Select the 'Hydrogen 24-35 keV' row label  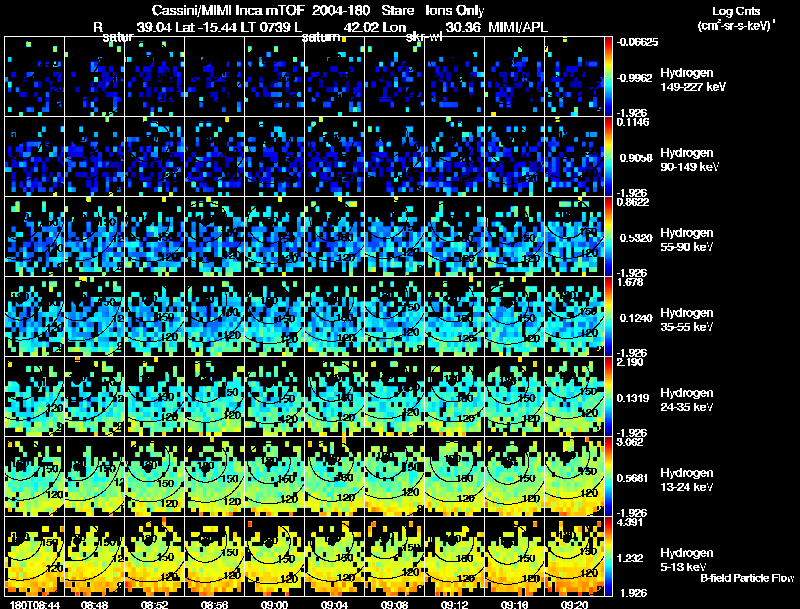pos(687,400)
